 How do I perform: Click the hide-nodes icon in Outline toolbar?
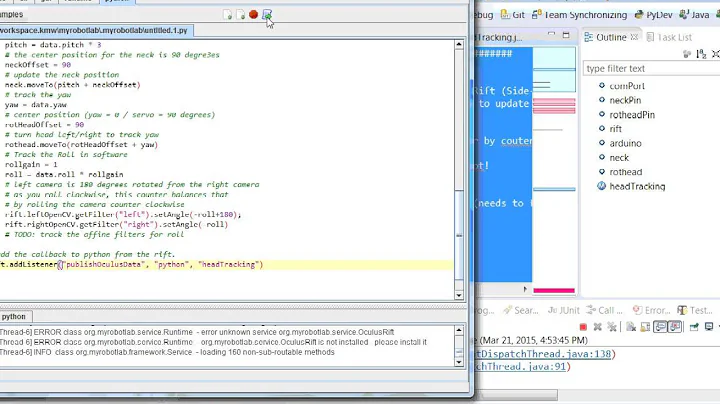click(686, 54)
